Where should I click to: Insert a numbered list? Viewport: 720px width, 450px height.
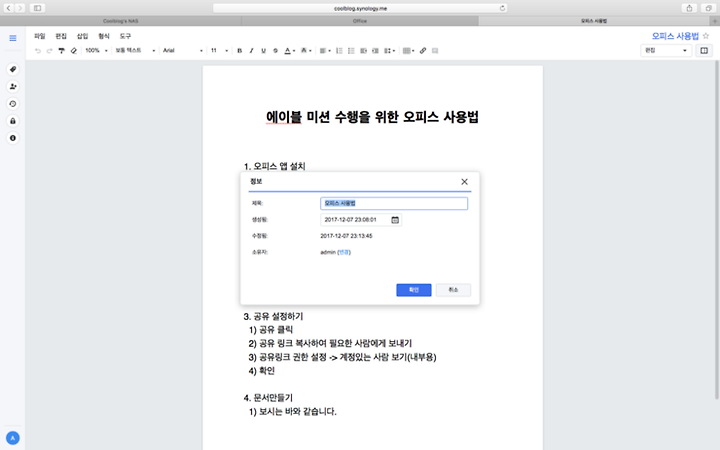[x=339, y=51]
